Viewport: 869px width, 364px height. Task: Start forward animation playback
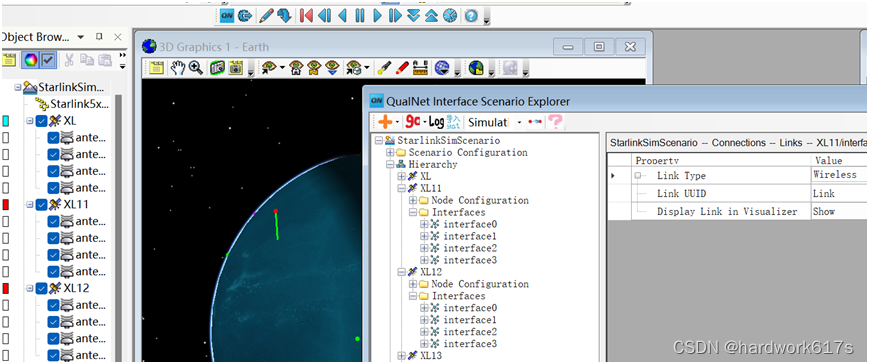[x=378, y=16]
